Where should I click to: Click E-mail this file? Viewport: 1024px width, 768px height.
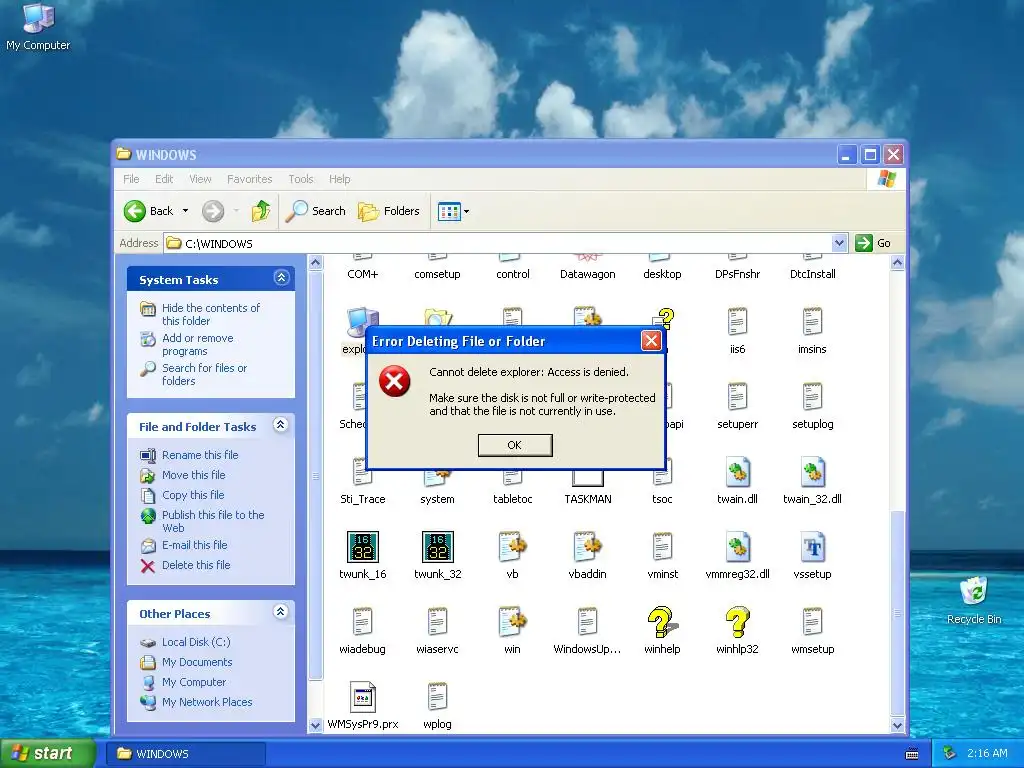point(195,545)
